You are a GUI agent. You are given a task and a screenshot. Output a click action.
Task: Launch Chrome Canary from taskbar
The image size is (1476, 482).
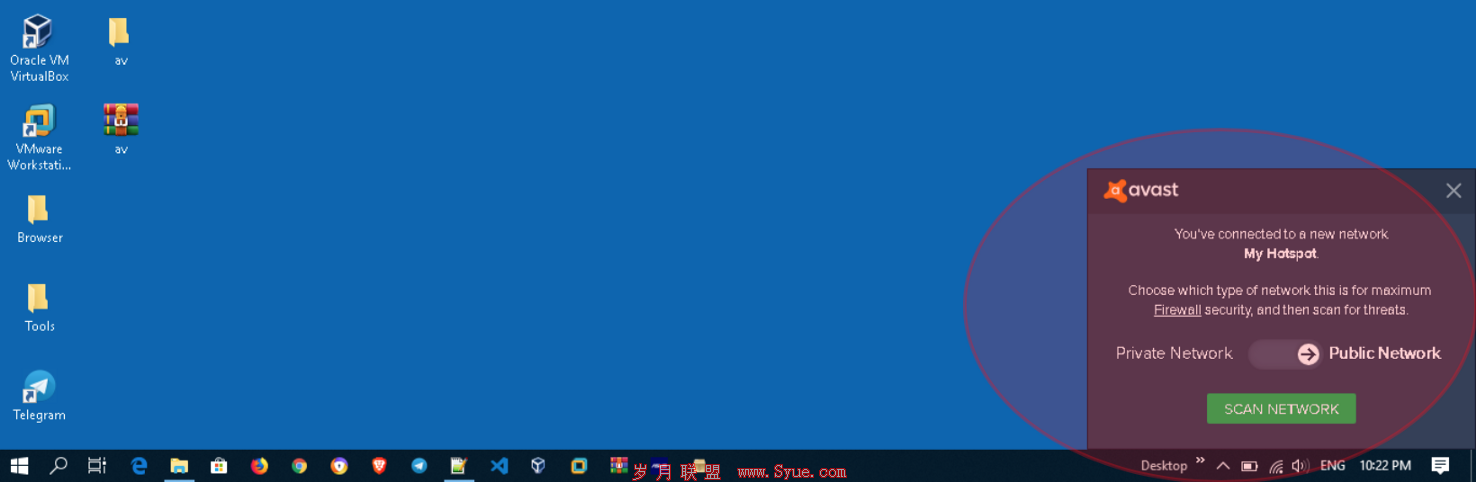tap(339, 465)
